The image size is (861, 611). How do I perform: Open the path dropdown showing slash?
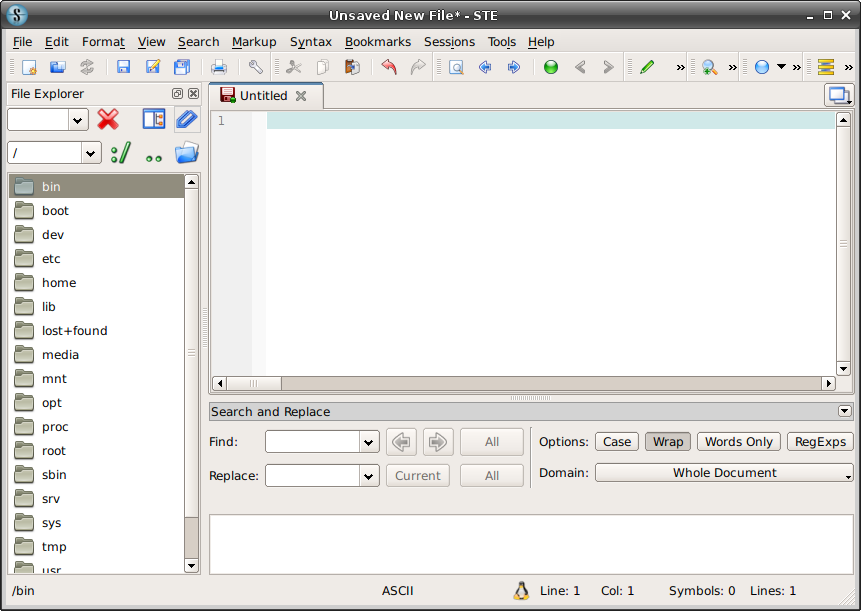pos(91,153)
